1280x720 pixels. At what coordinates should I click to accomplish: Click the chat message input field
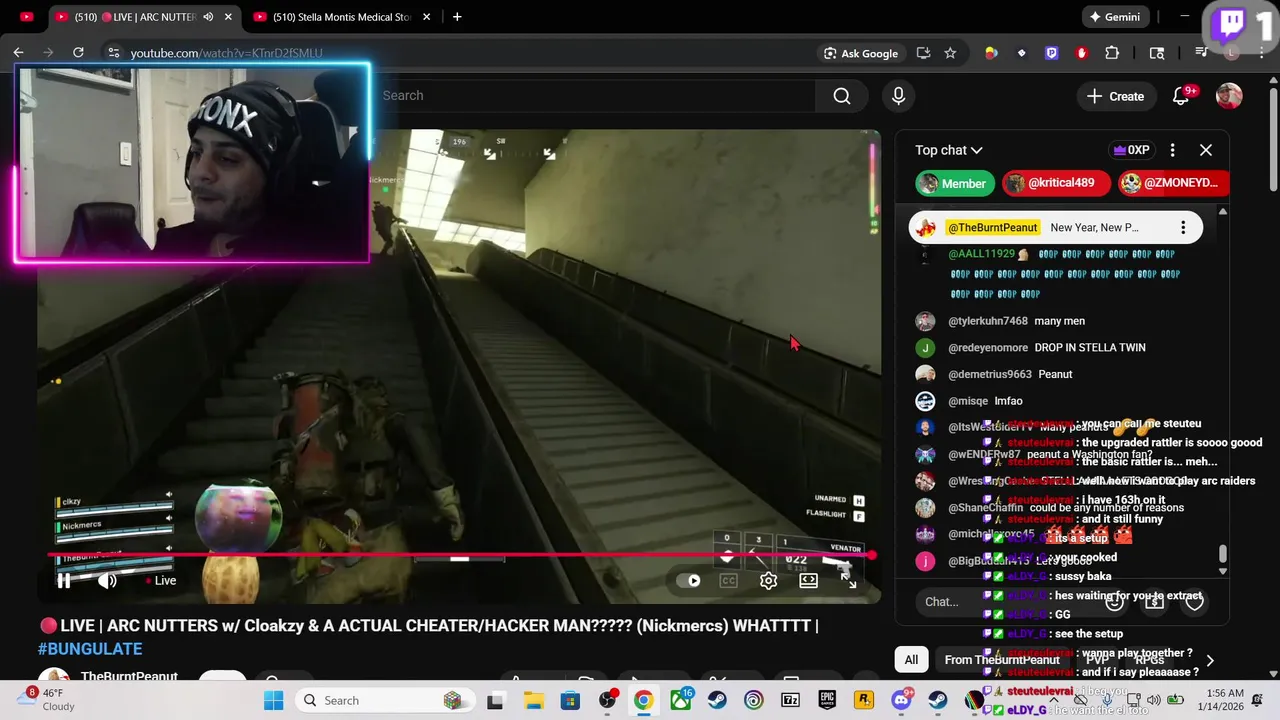(1020, 601)
